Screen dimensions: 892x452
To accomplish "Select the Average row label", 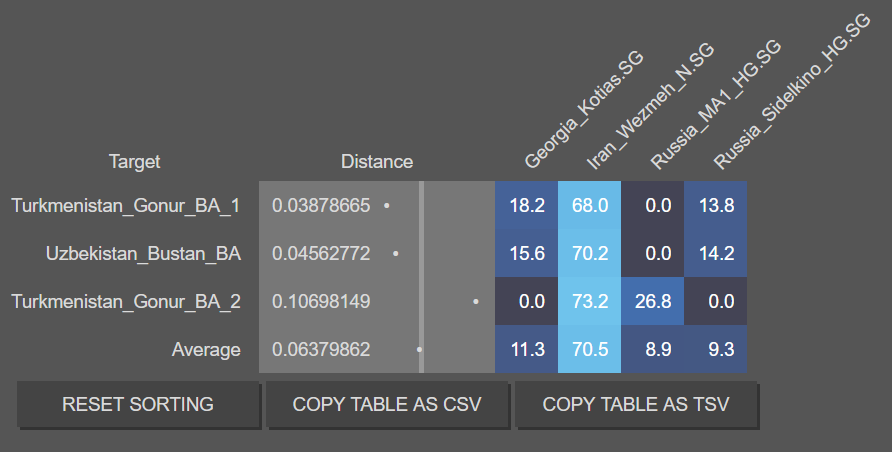I will [x=206, y=349].
